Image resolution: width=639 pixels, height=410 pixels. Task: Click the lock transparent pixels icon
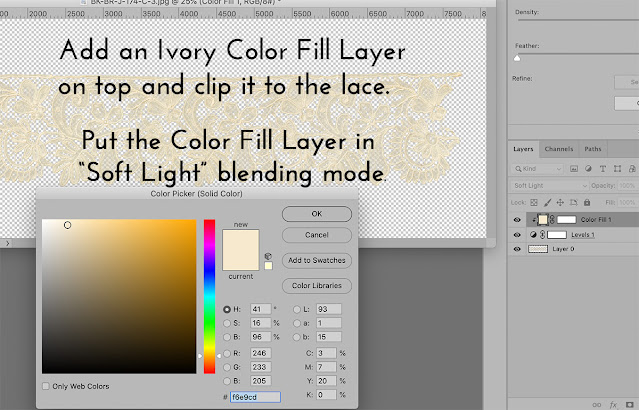[x=534, y=203]
